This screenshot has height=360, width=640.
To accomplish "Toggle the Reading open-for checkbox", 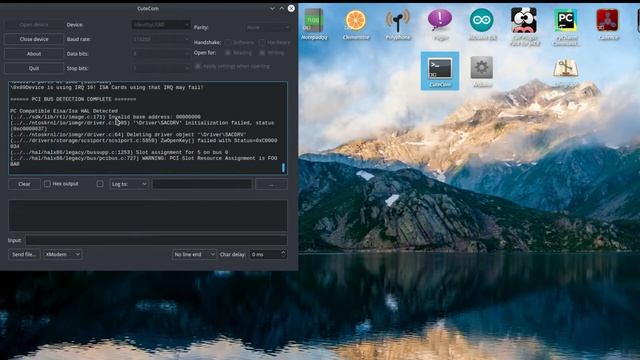I will click(228, 53).
